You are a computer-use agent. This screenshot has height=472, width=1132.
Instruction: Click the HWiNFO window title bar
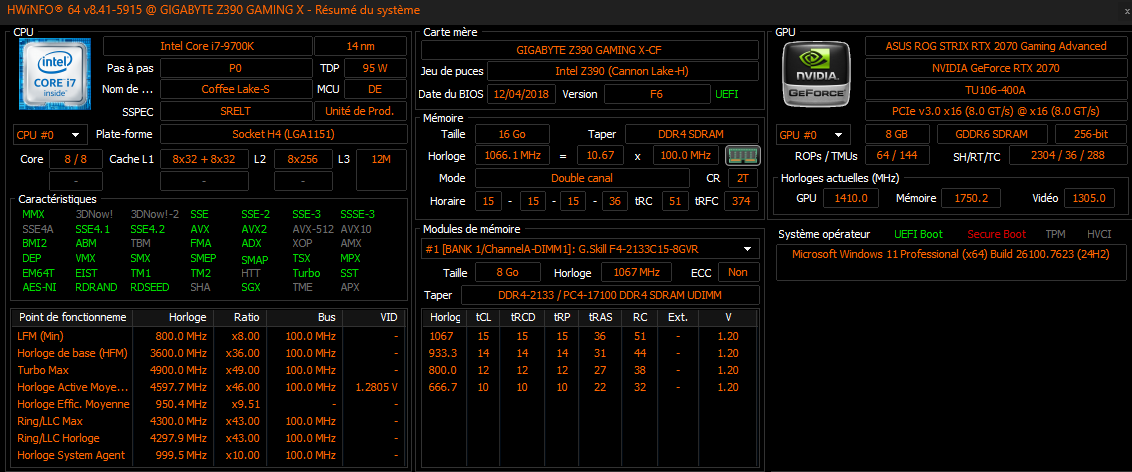pyautogui.click(x=566, y=10)
